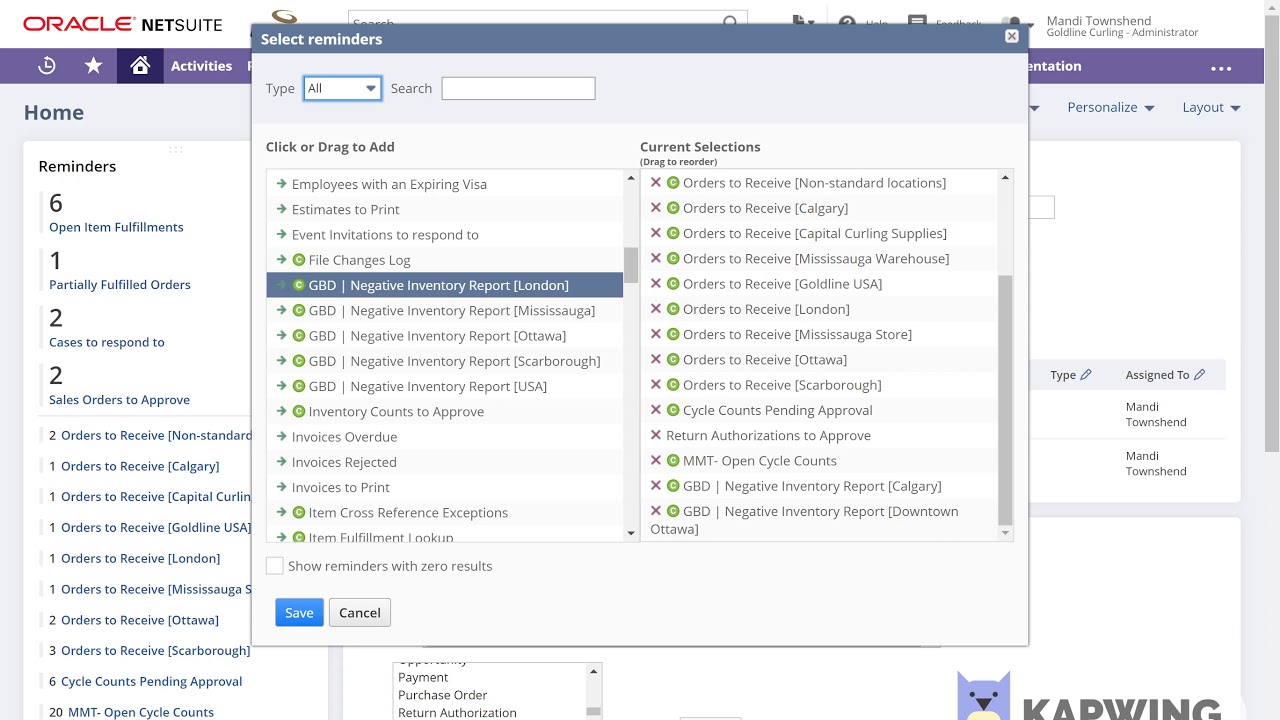Open the Recent Records clock icon
1280x720 pixels.
point(47,66)
